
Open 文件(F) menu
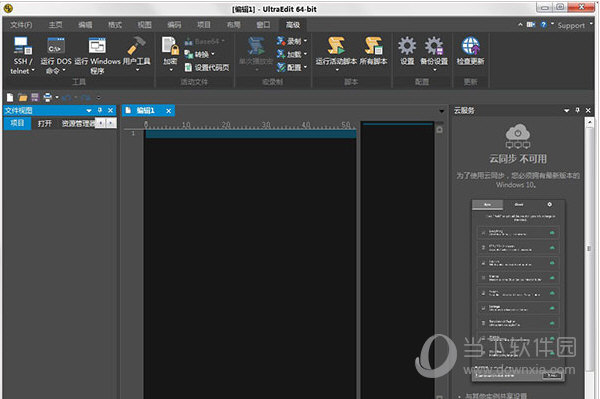[x=21, y=25]
